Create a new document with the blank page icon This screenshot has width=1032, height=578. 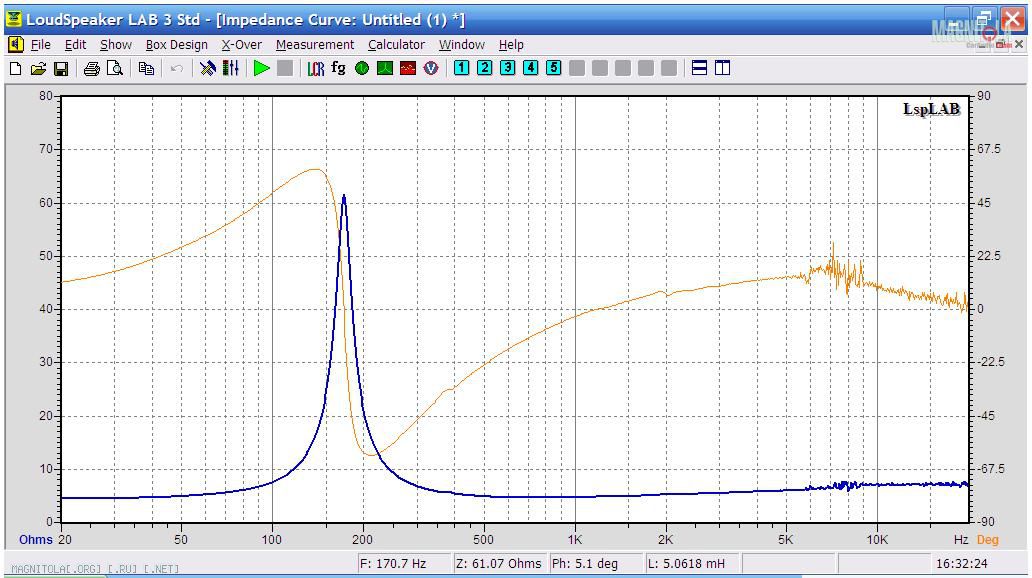click(x=16, y=68)
